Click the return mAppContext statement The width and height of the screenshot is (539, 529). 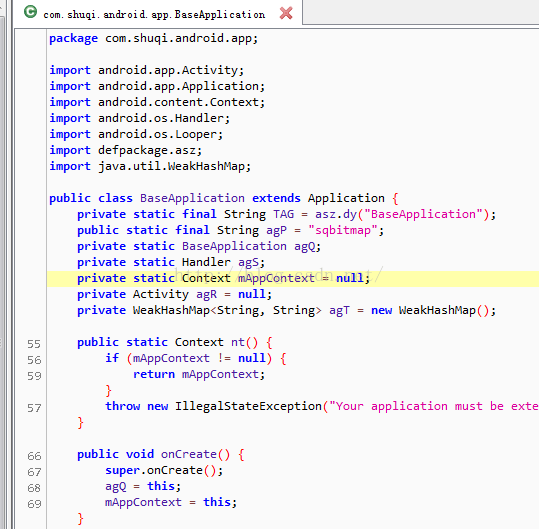199,374
